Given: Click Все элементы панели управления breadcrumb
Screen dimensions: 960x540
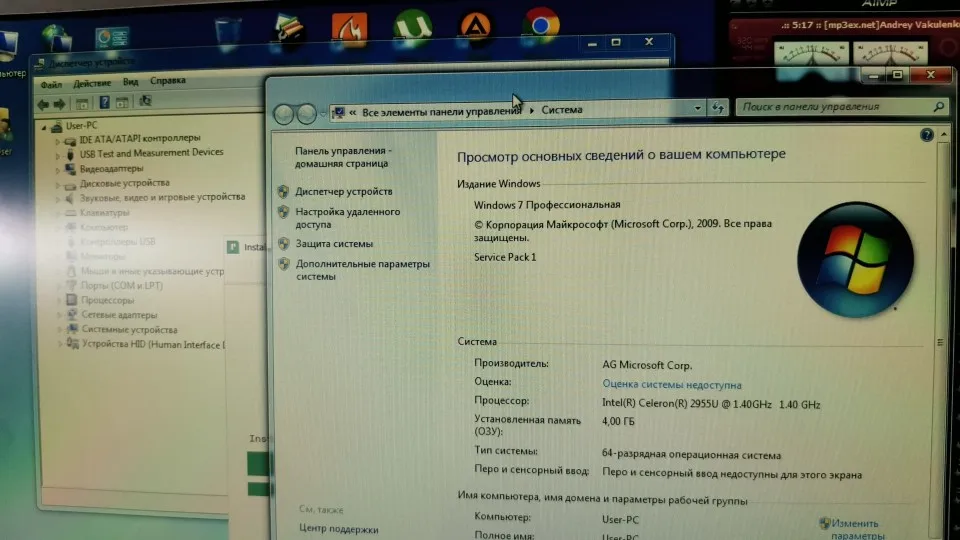Looking at the screenshot, I should [x=441, y=112].
